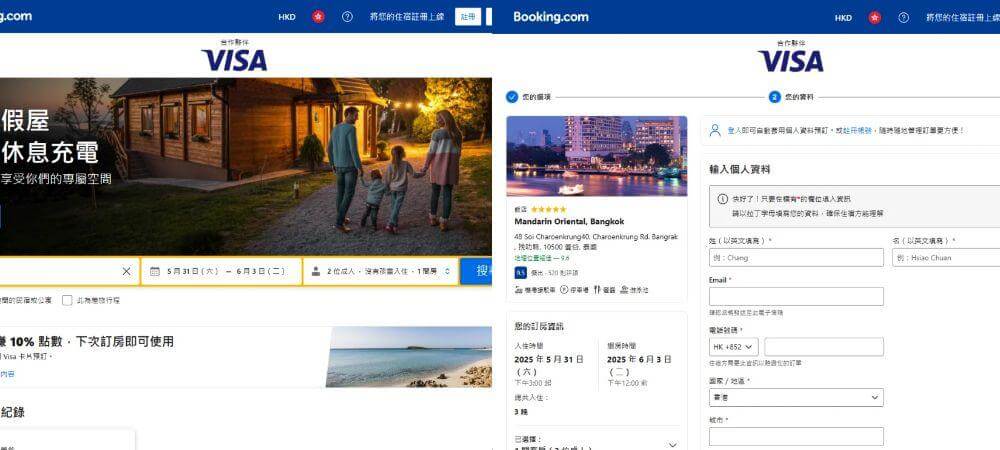Click the 註冊 register button on left page
Screen dimensions: 1000x450
point(468,17)
